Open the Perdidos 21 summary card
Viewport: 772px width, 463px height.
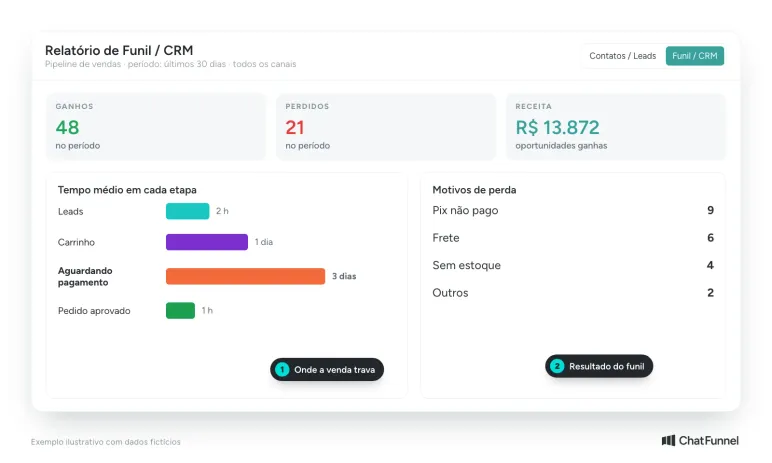point(386,127)
